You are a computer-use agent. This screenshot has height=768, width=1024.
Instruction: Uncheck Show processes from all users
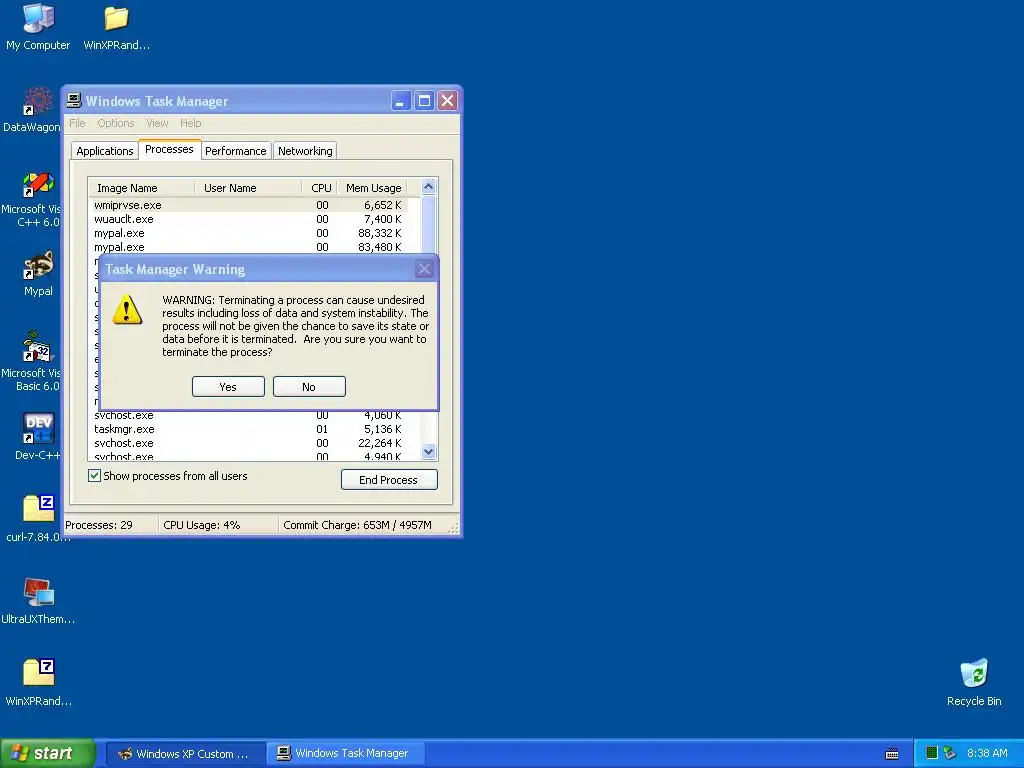pyautogui.click(x=95, y=475)
